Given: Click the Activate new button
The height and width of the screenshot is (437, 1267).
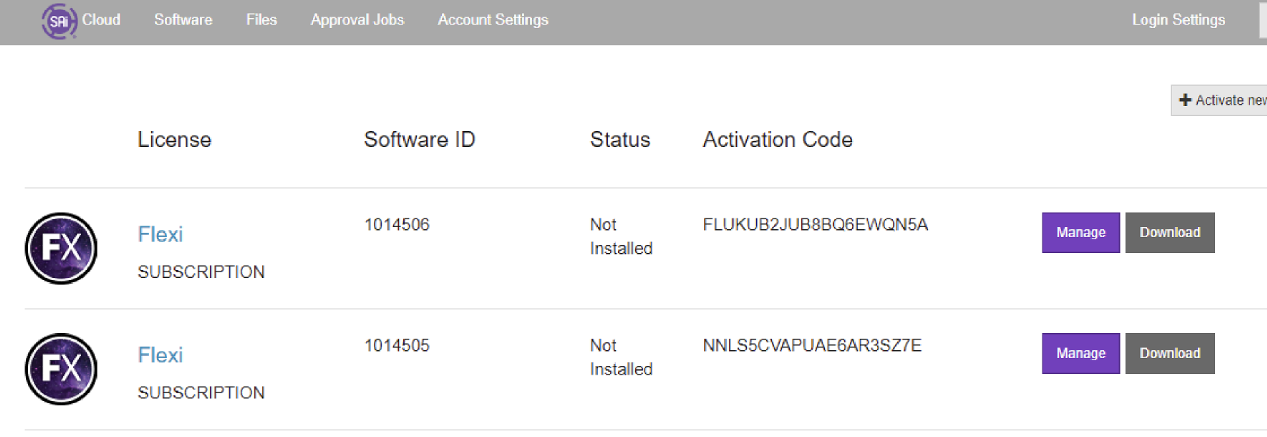Looking at the screenshot, I should (x=1219, y=100).
